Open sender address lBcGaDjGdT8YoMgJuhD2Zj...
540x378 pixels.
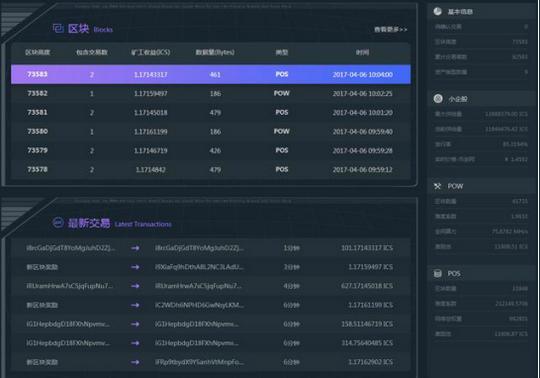tap(71, 248)
